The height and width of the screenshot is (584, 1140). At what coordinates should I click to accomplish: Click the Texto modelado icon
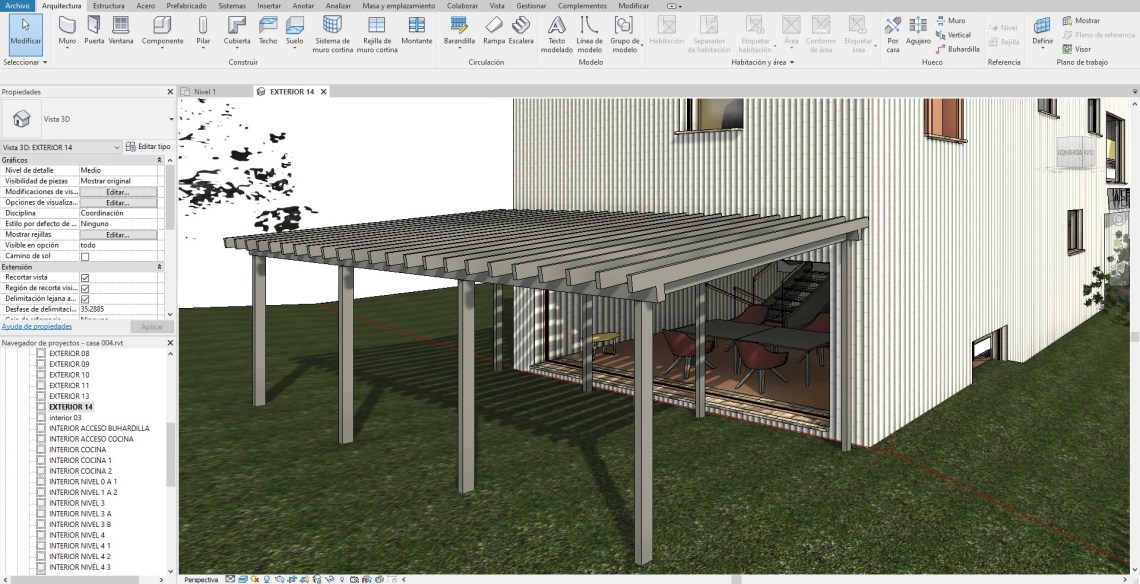click(557, 30)
